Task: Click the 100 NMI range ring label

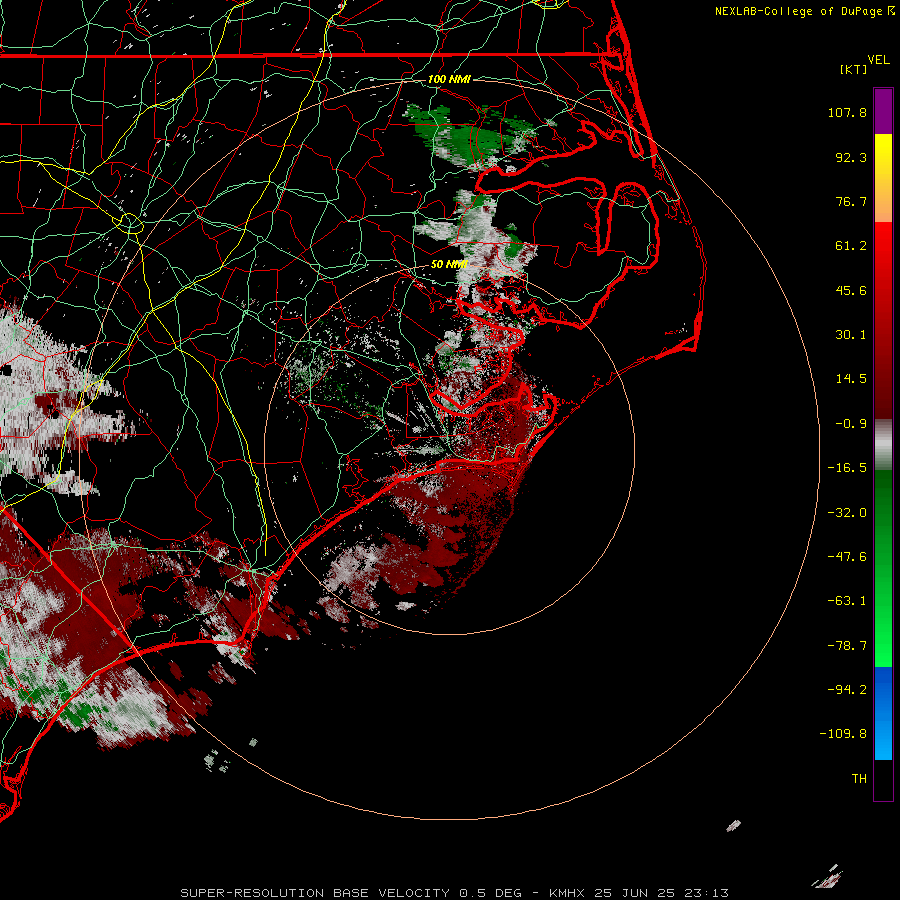Action: pyautogui.click(x=449, y=79)
